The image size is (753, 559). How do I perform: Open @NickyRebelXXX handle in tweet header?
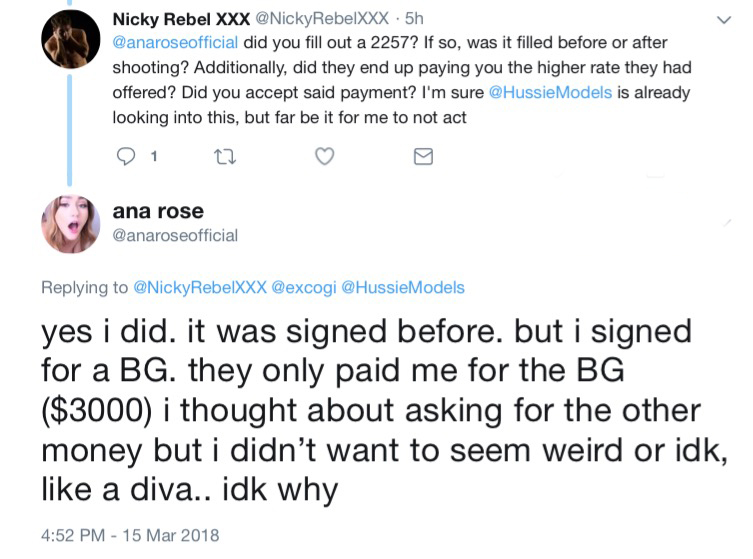[322, 18]
